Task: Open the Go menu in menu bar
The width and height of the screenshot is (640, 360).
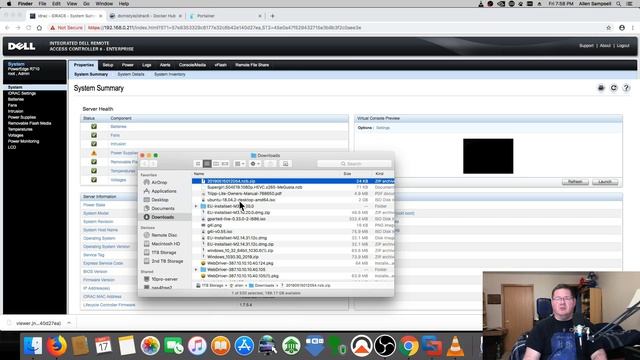Action: click(87, 4)
